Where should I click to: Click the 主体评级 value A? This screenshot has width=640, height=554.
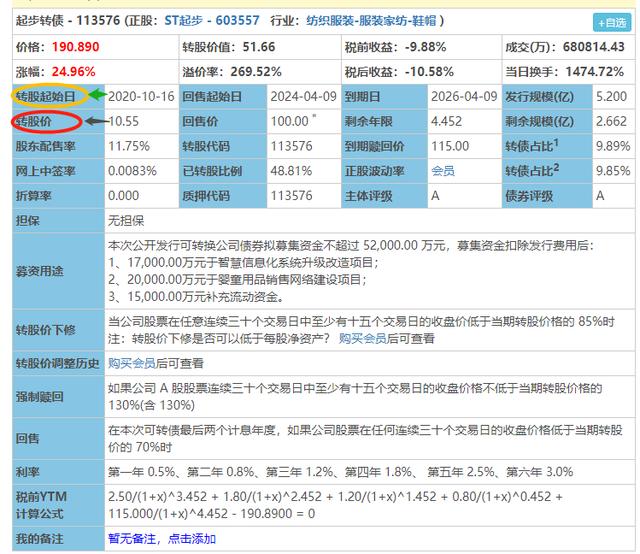(x=435, y=196)
